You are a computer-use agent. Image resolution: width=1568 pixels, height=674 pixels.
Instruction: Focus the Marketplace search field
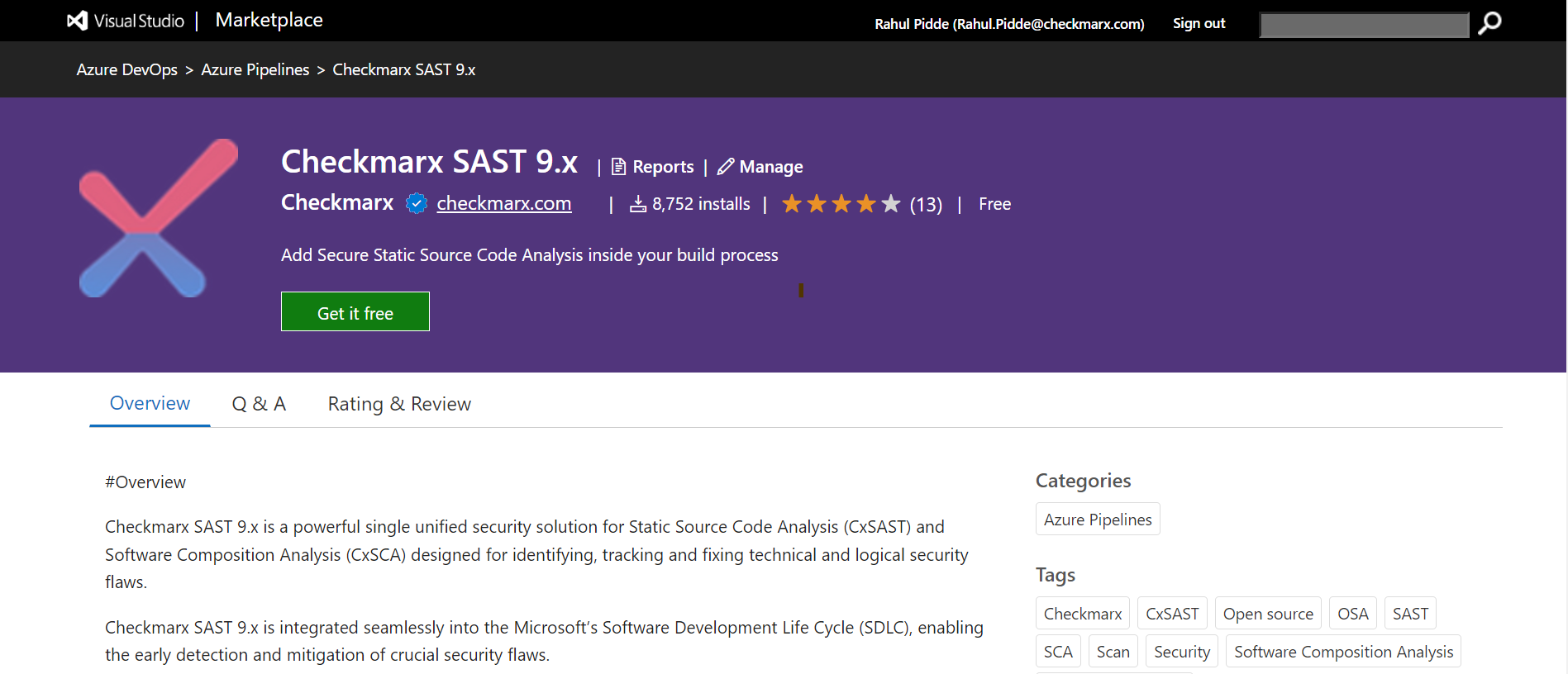1364,25
